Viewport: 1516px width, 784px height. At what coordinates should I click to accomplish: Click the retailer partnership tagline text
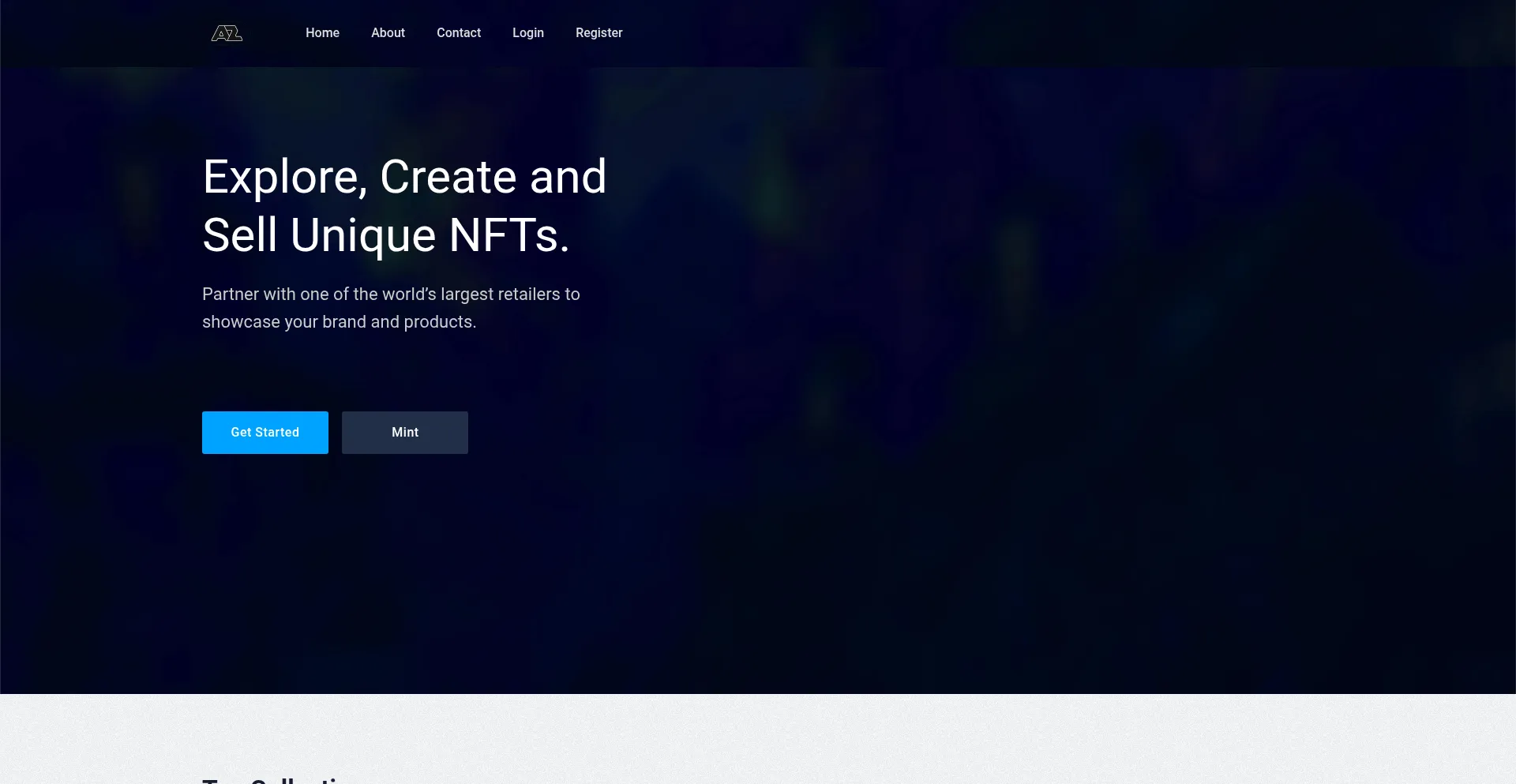391,308
